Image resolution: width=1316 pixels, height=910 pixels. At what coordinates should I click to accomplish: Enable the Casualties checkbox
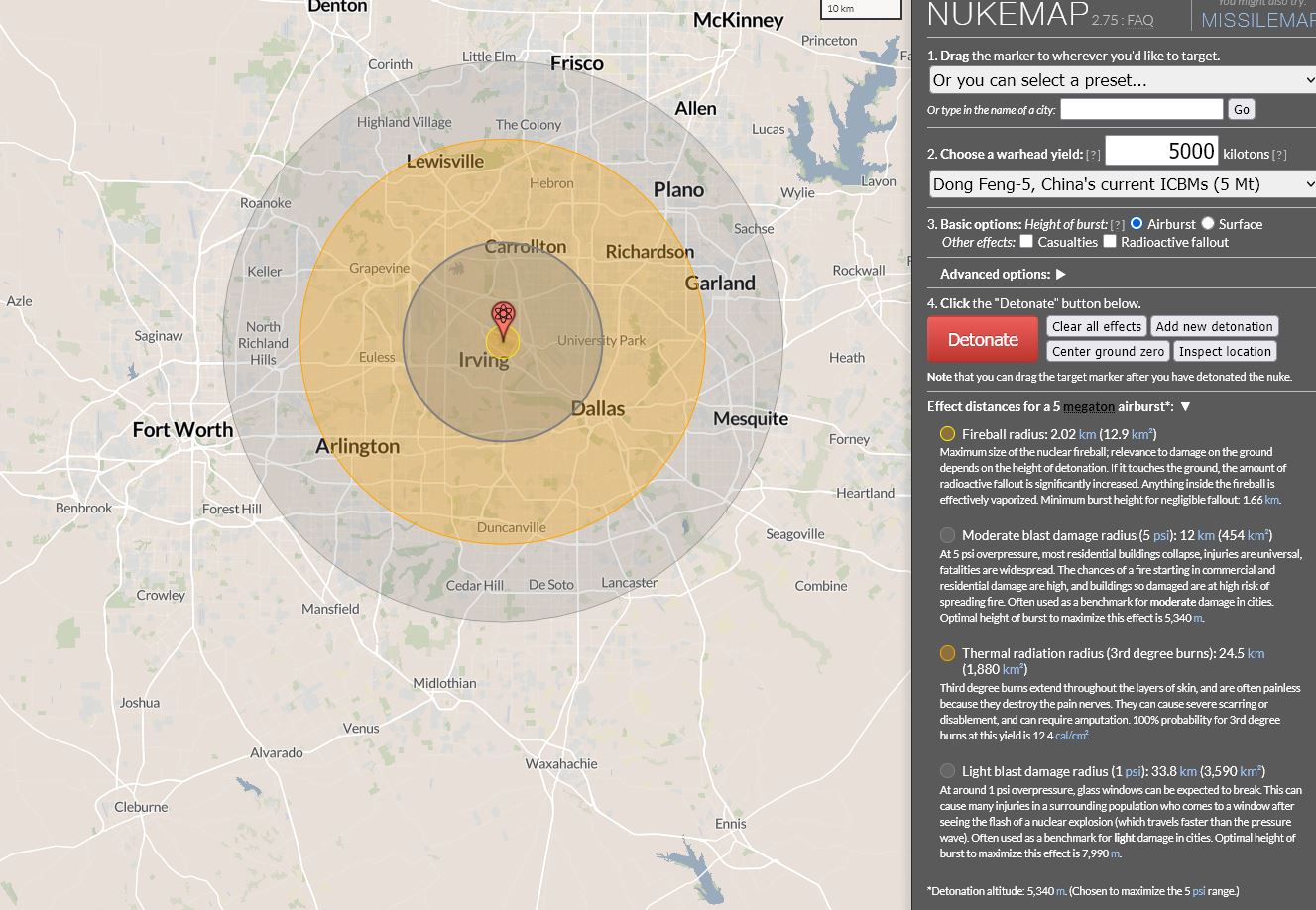[1026, 242]
